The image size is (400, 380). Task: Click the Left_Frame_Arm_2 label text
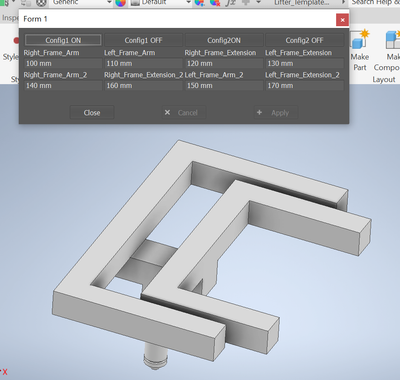click(214, 75)
